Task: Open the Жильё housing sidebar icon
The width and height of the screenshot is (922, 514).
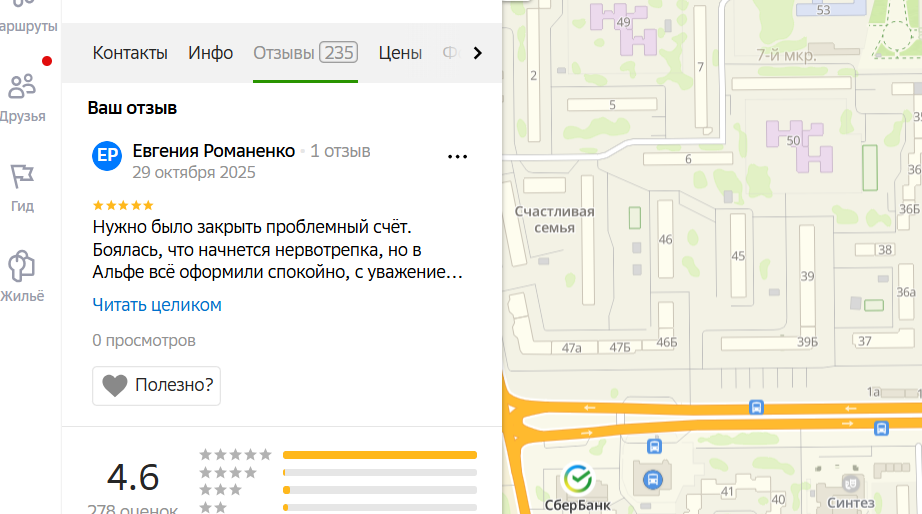Action: click(x=22, y=276)
